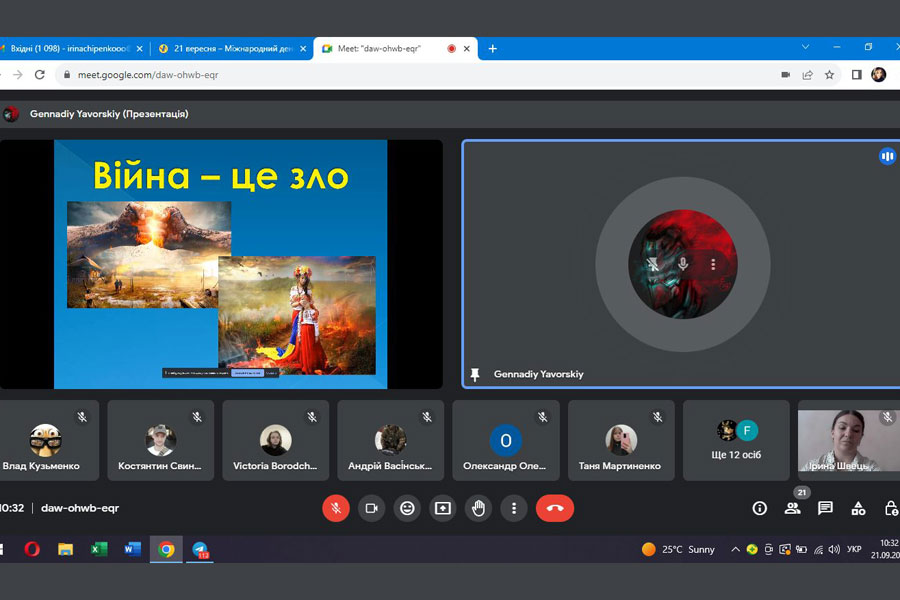
Task: Open the three-dot more options menu
Action: 514,508
